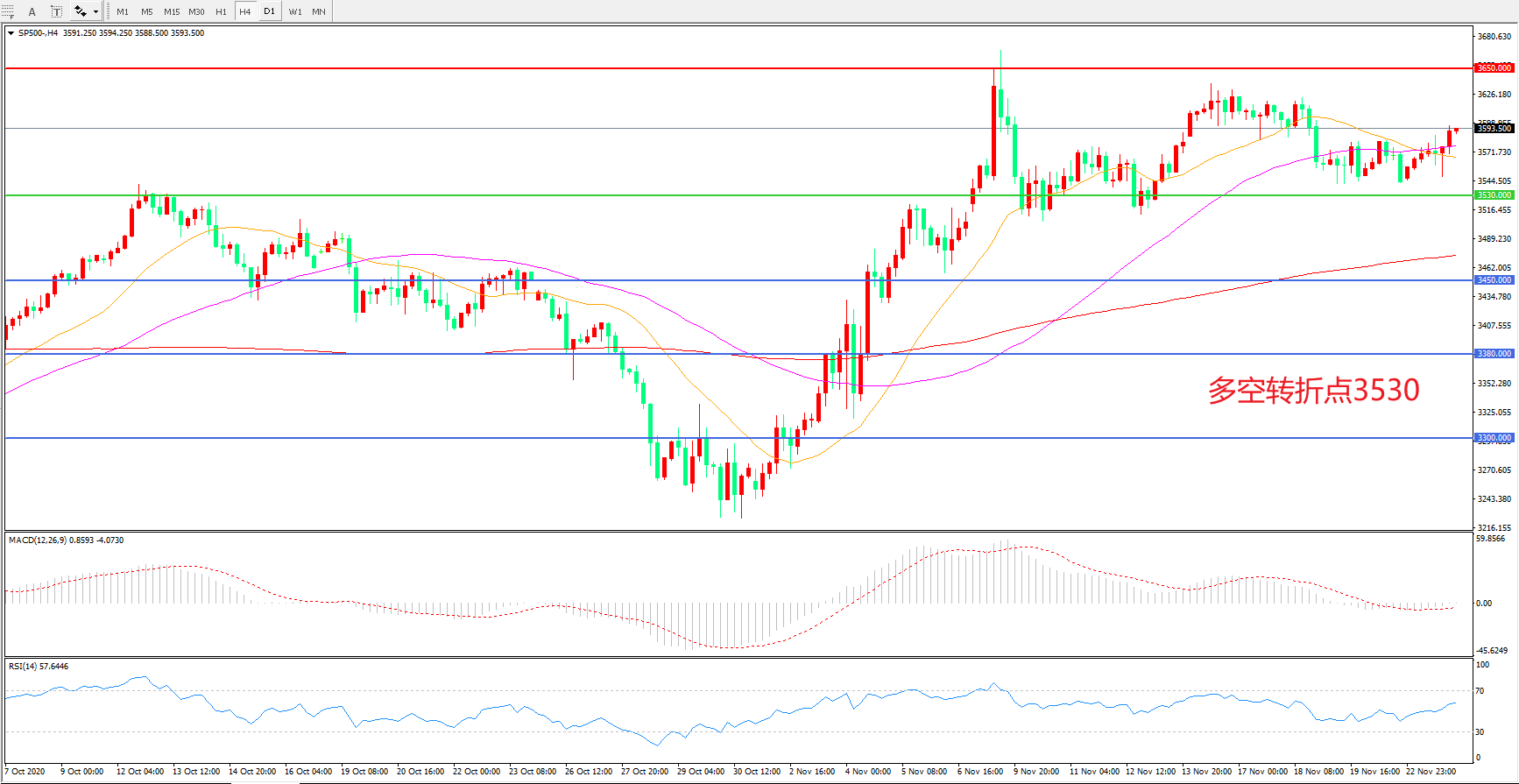Select the Fibonacci retracement tool

[7, 11]
